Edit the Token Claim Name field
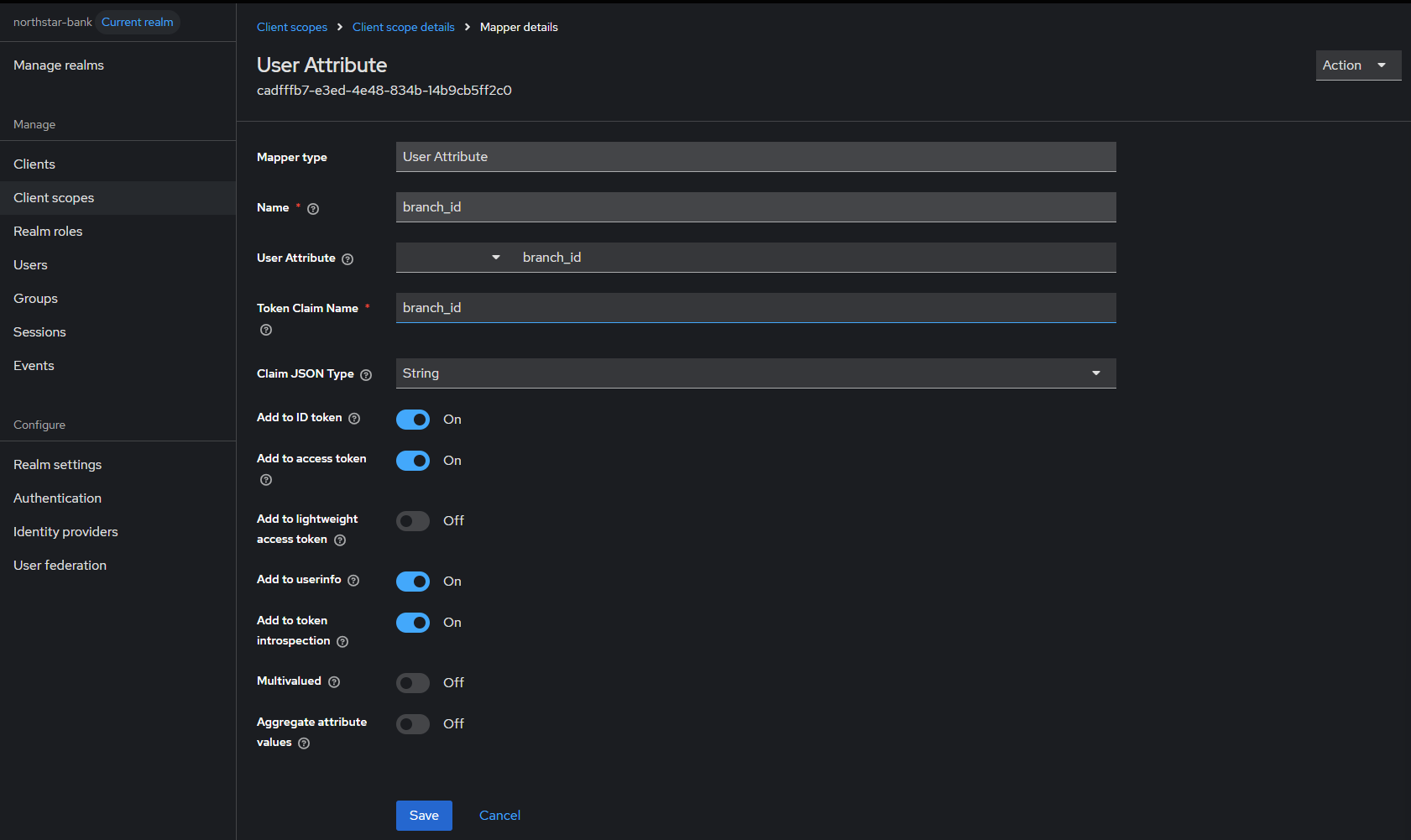 (755, 308)
